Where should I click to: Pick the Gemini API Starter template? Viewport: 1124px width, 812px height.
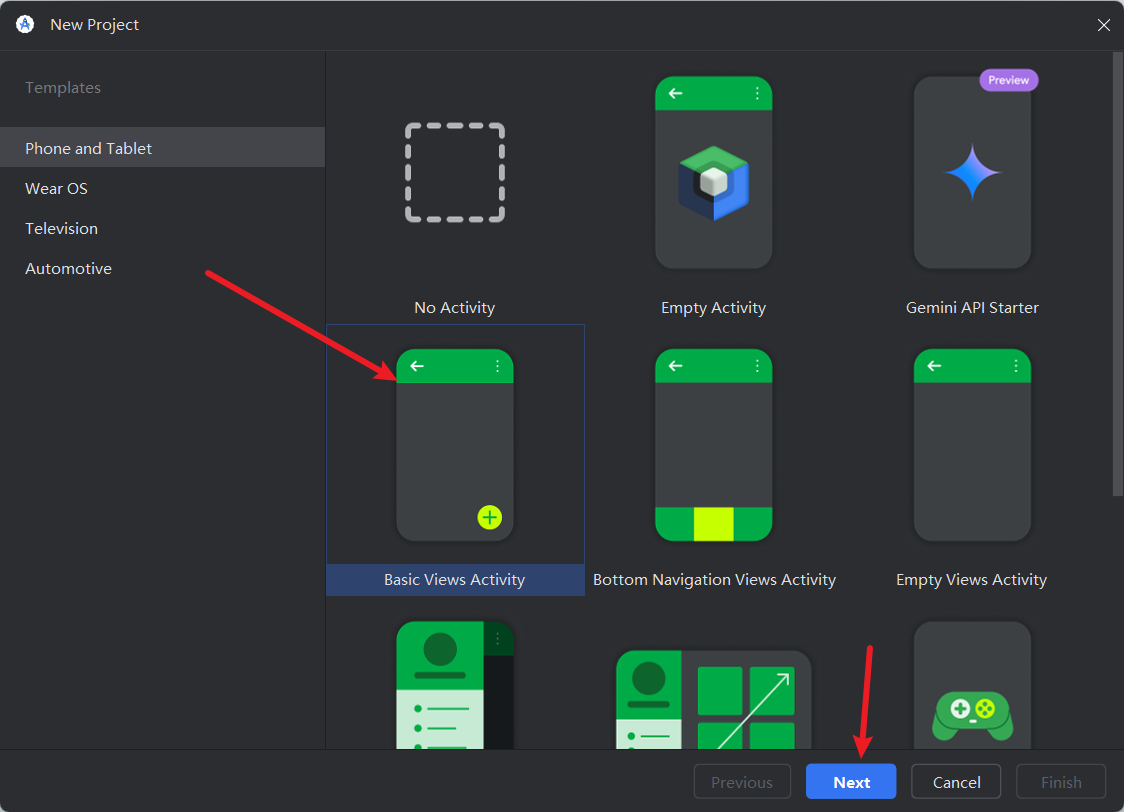tap(972, 173)
